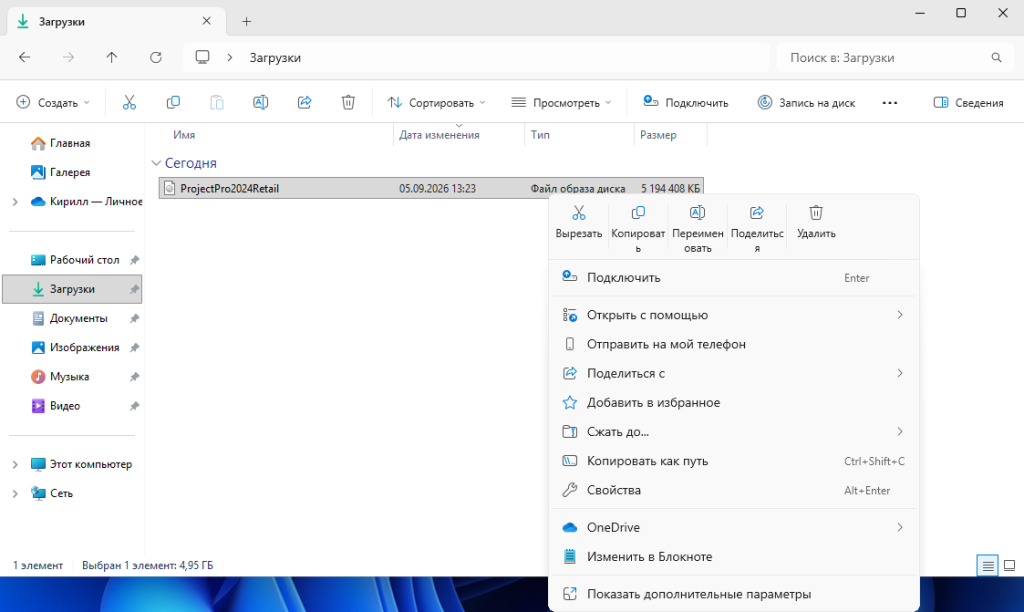Choose Добавить в избранное
Screen dimensions: 1024x612
point(734,402)
